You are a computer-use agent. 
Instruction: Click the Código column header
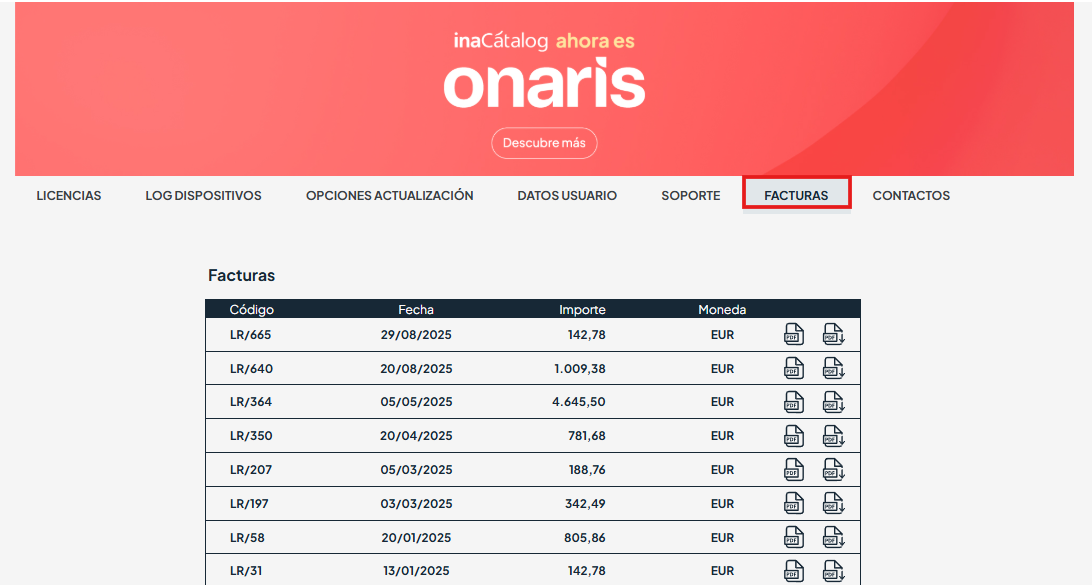251,309
